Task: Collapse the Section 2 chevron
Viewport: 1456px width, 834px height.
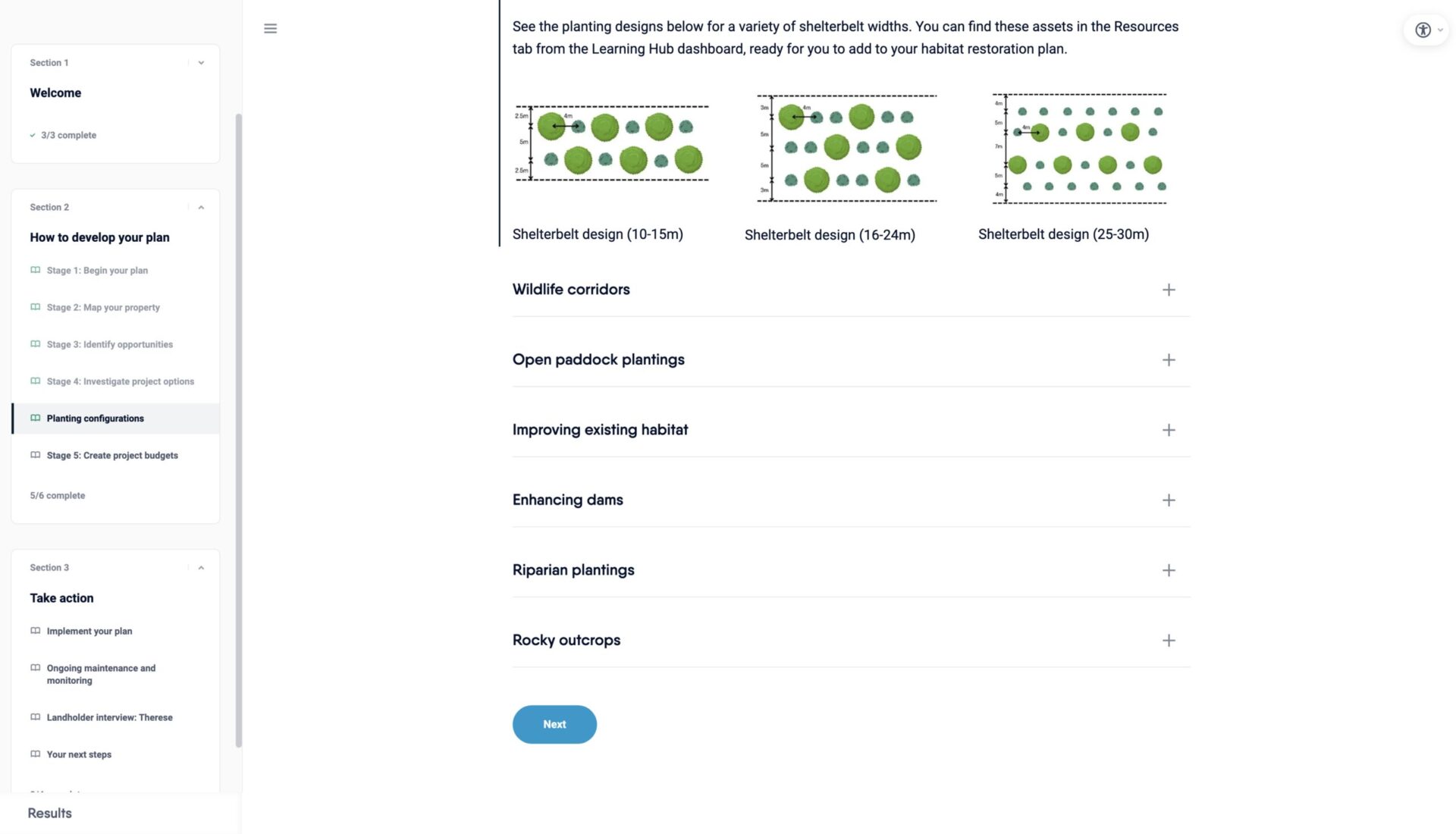Action: pos(201,208)
